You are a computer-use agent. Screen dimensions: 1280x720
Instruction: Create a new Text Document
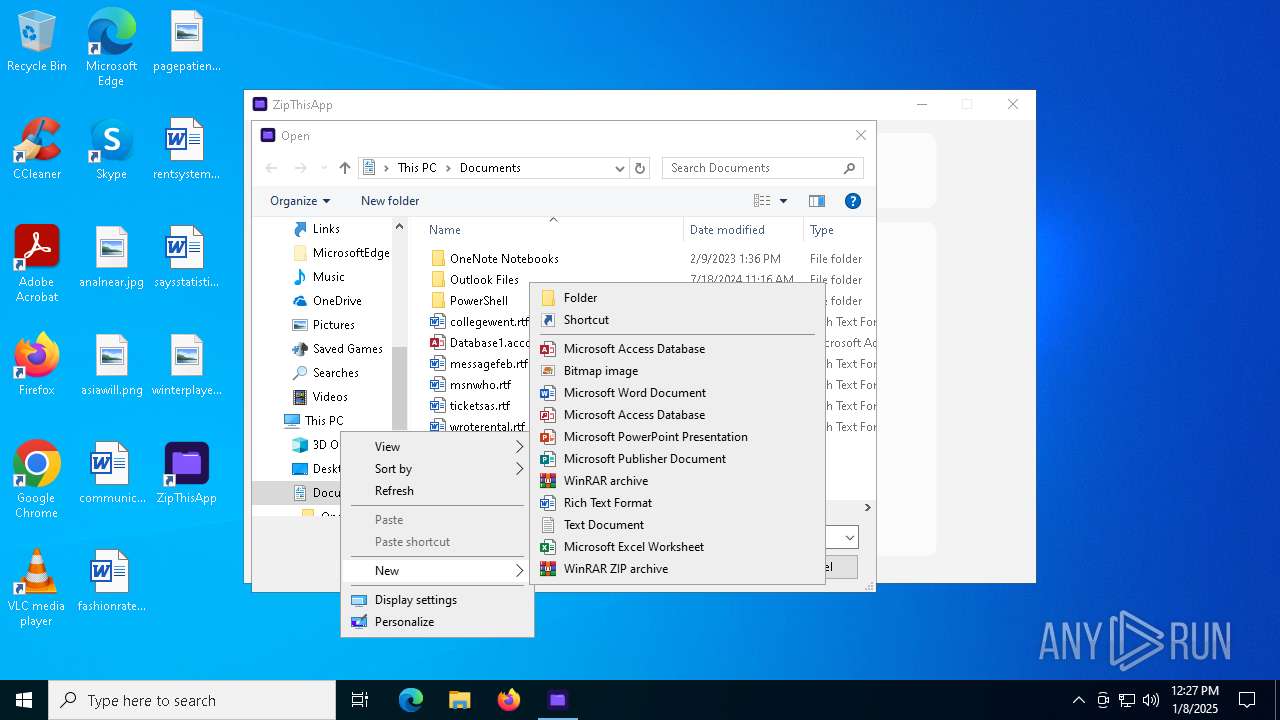click(x=676, y=525)
